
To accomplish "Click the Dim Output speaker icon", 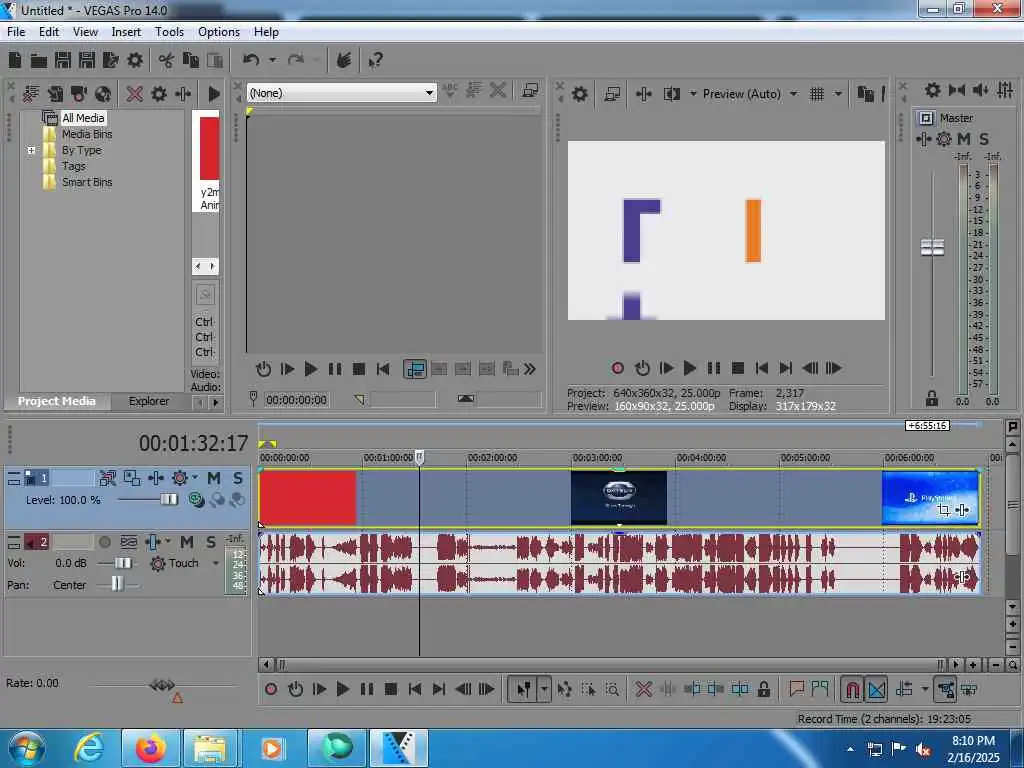I will click(980, 90).
